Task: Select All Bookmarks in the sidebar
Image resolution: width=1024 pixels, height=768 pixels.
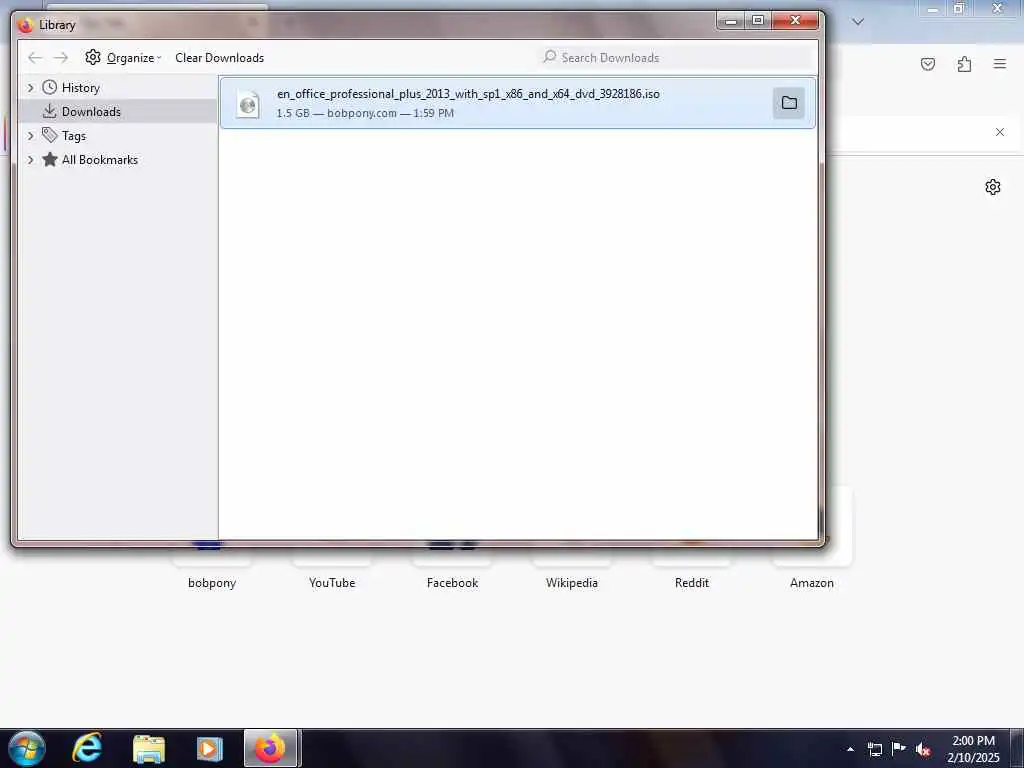Action: point(100,160)
